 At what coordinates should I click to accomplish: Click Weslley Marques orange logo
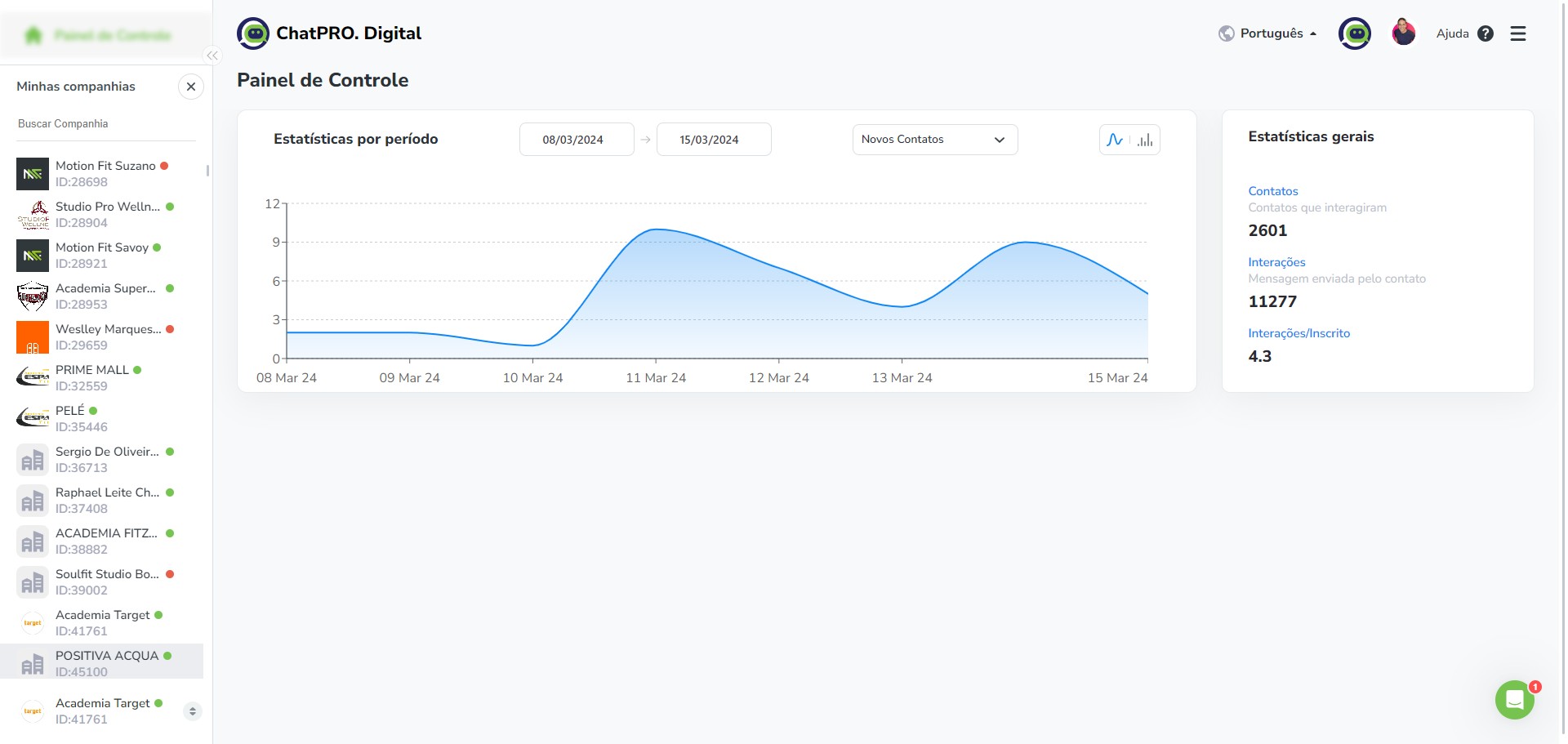pos(33,337)
